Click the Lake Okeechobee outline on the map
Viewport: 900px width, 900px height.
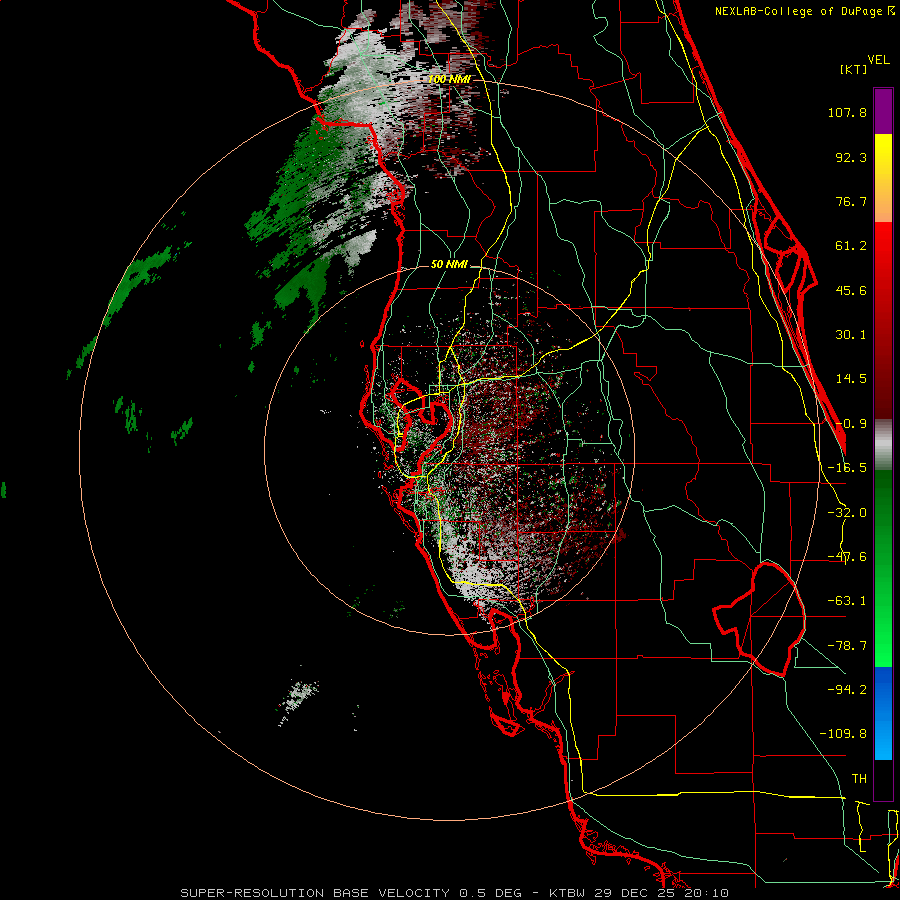click(x=759, y=619)
